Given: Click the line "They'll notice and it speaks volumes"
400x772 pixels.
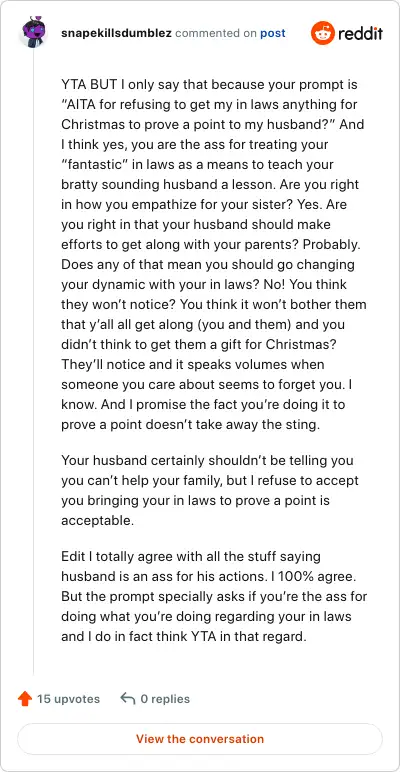Looking at the screenshot, I should [193, 365].
